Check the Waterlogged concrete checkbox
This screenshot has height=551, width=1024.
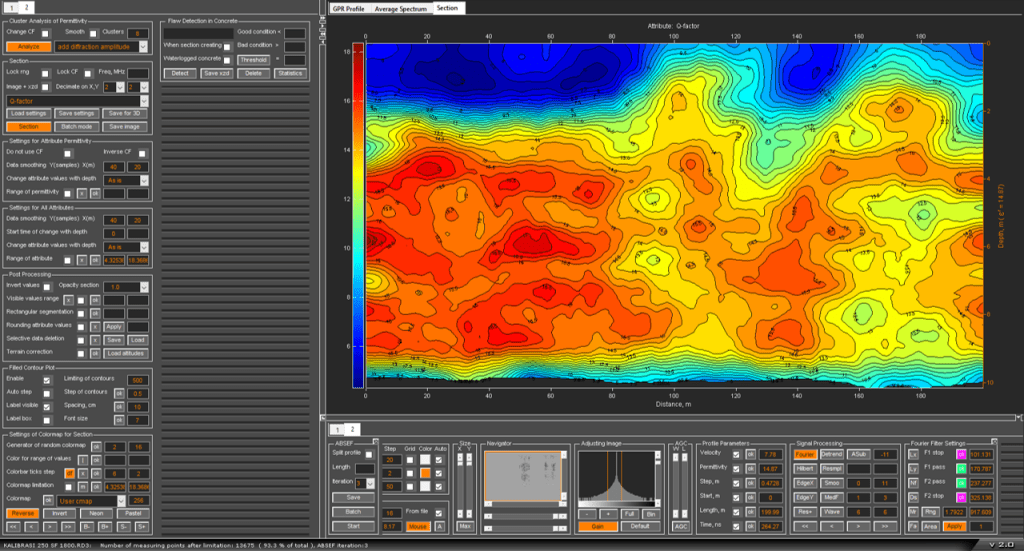pyautogui.click(x=227, y=60)
